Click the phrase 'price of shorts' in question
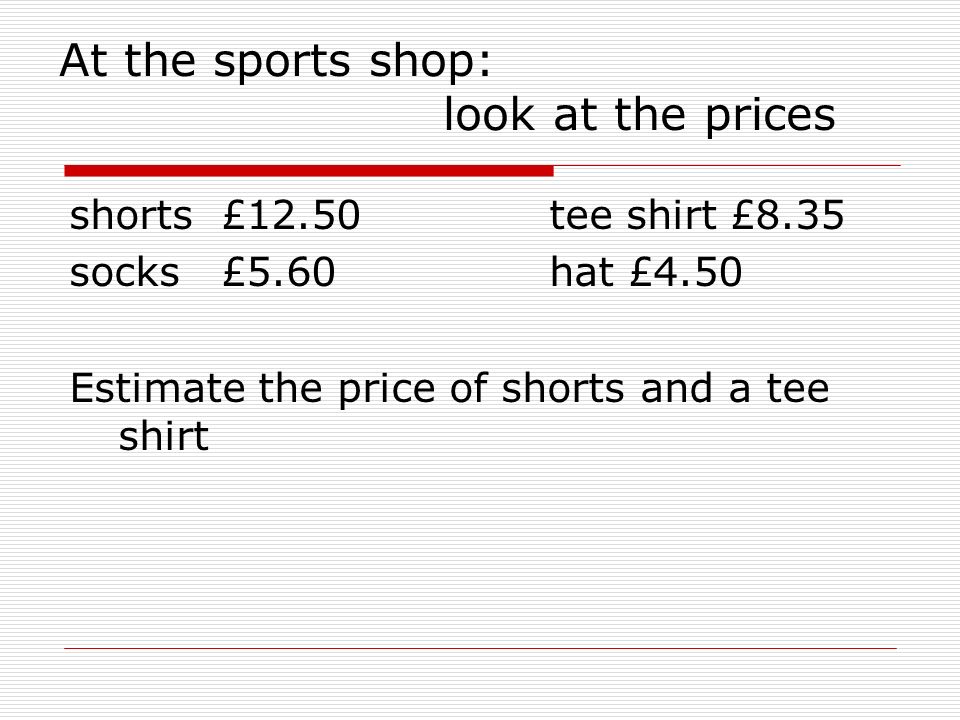This screenshot has height=720, width=960. pos(481,389)
